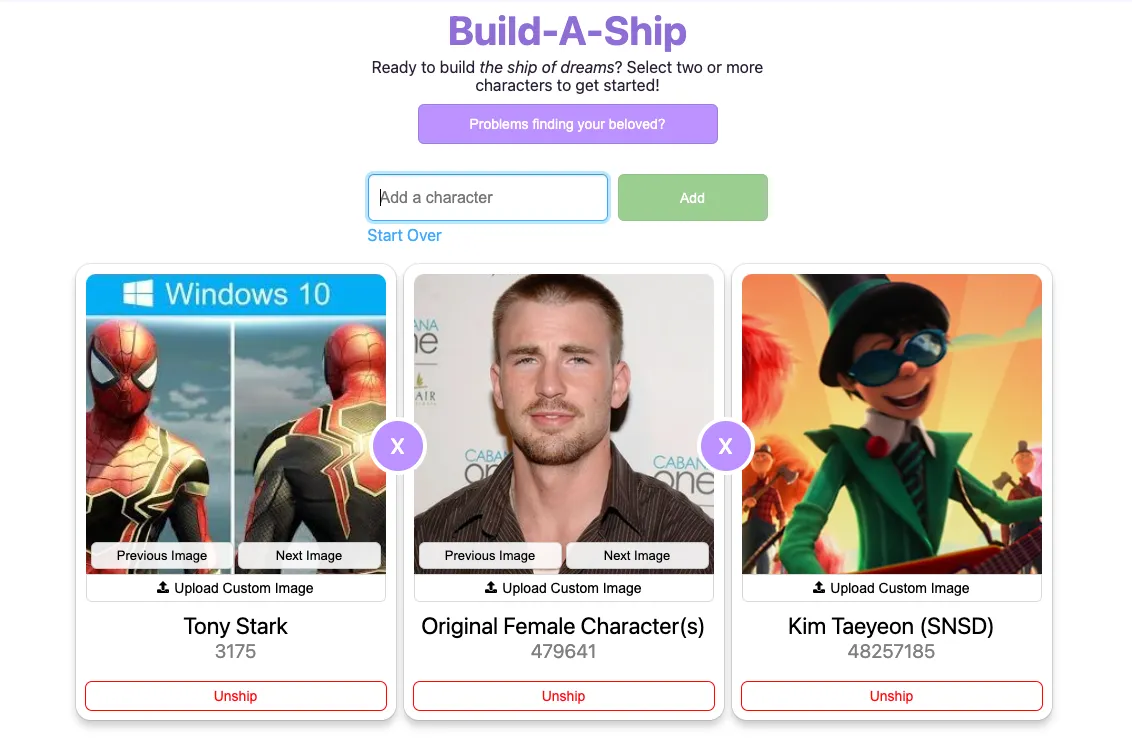Click the green Add button
Viewport: 1132px width, 739px height.
coord(692,197)
